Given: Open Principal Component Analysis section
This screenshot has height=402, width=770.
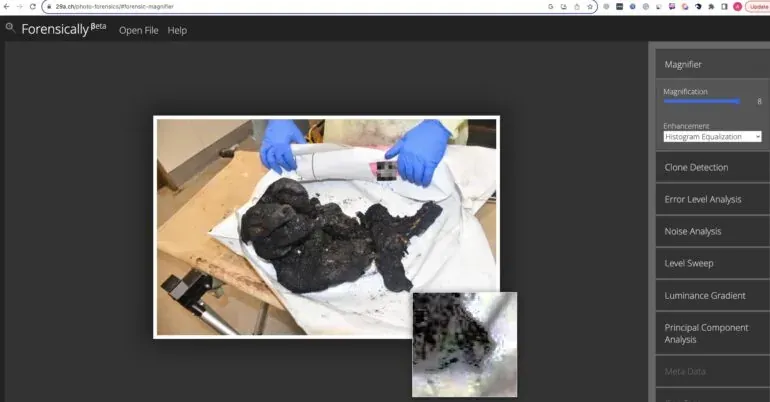Looking at the screenshot, I should click(x=713, y=333).
